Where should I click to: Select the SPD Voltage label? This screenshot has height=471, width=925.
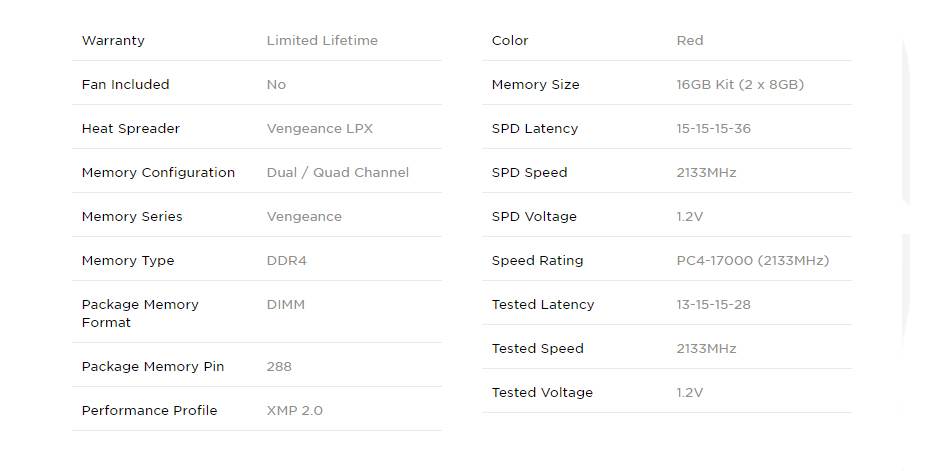click(533, 217)
